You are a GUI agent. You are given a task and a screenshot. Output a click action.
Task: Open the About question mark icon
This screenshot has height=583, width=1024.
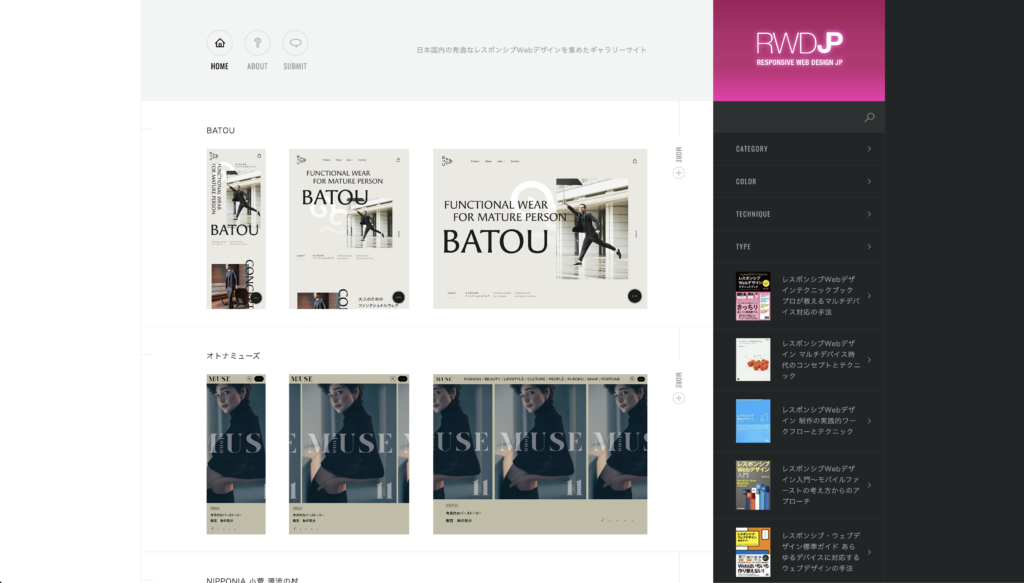257,43
